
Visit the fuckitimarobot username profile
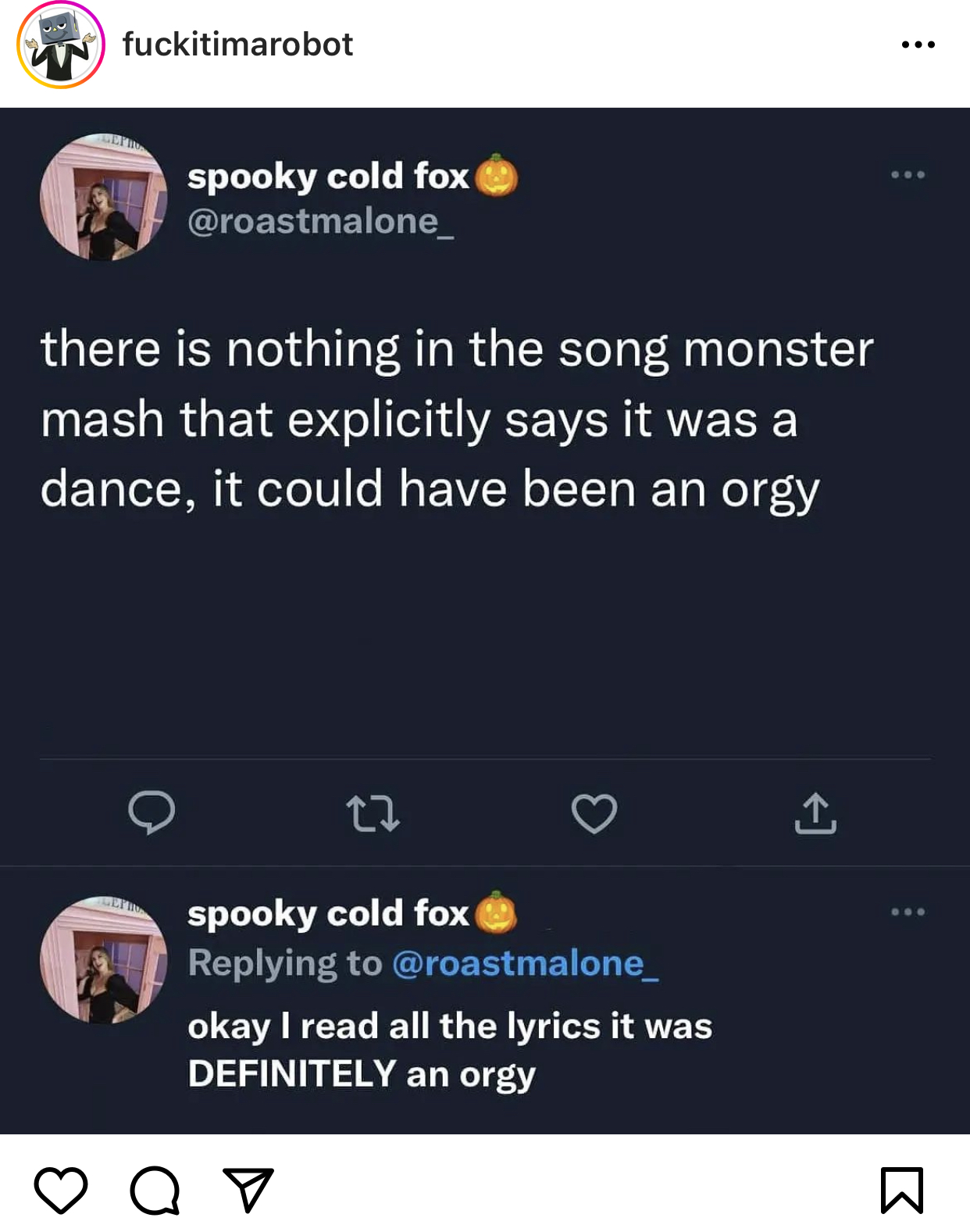tap(237, 45)
